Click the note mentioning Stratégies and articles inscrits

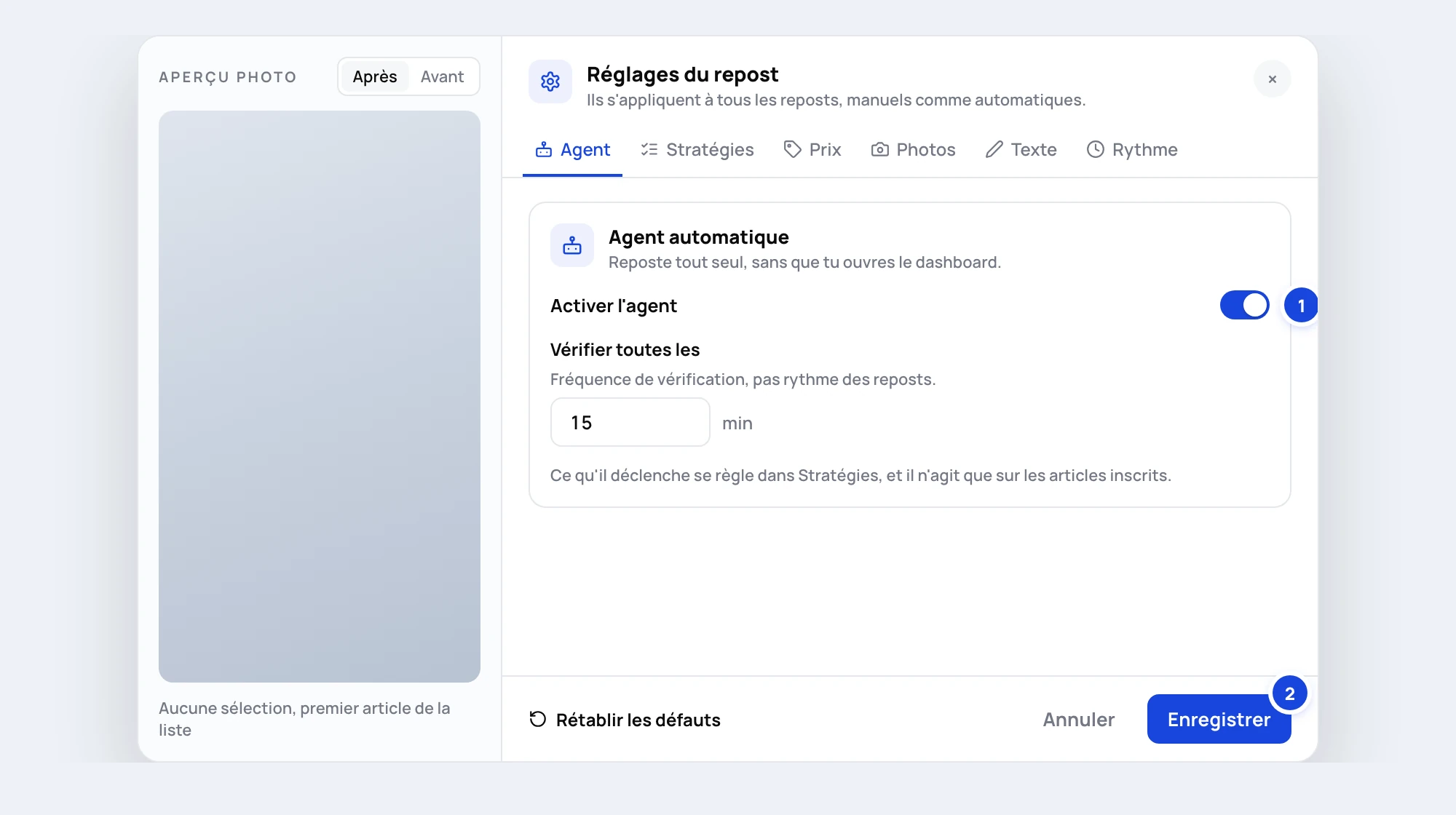point(860,475)
